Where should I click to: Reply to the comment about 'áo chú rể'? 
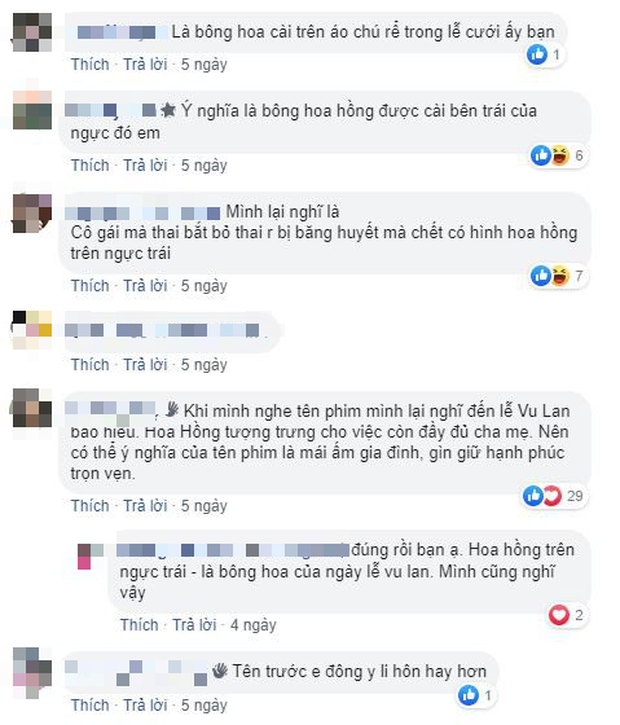(145, 64)
